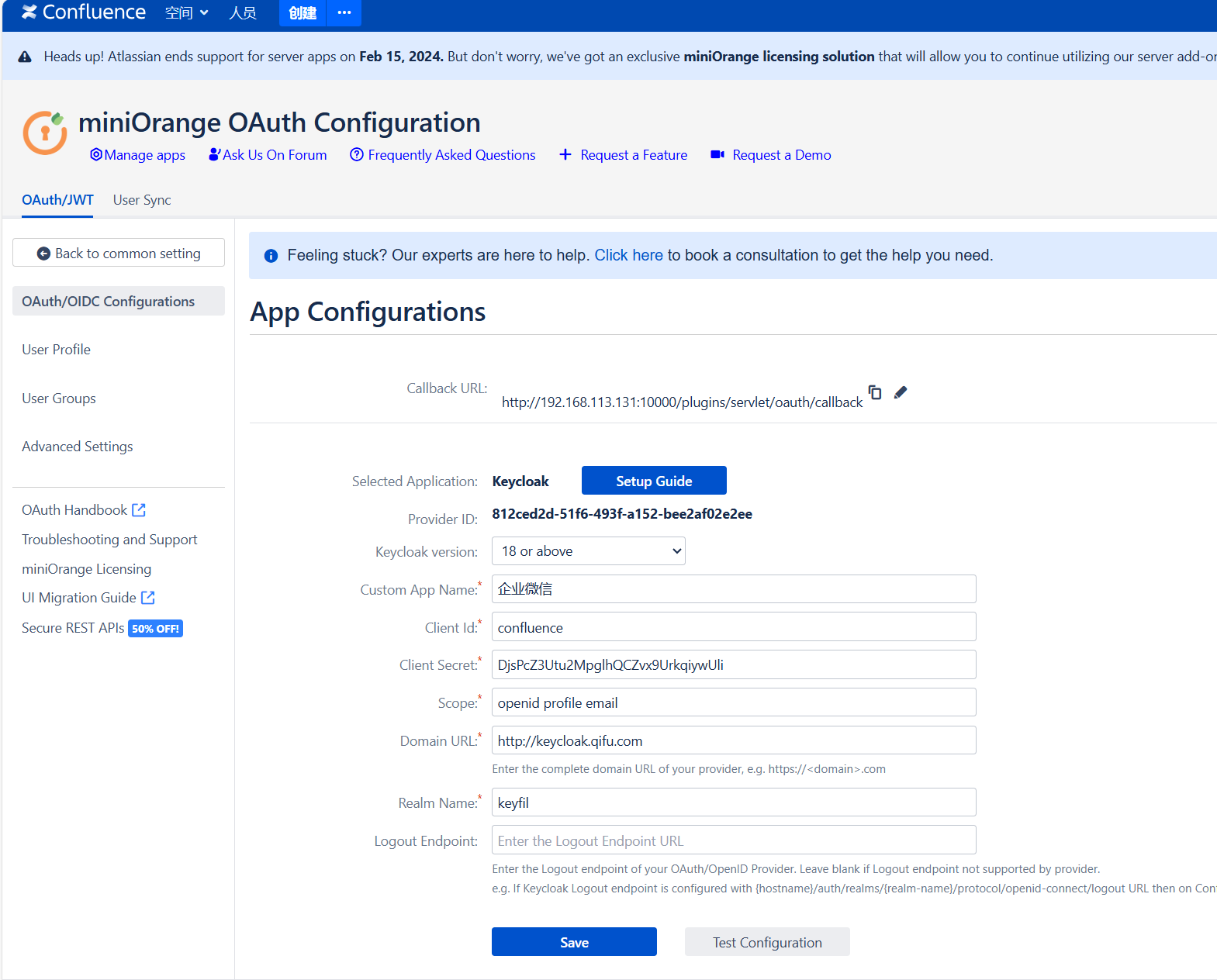The width and height of the screenshot is (1217, 980).
Task: Switch to the User Sync tab
Action: tap(142, 200)
